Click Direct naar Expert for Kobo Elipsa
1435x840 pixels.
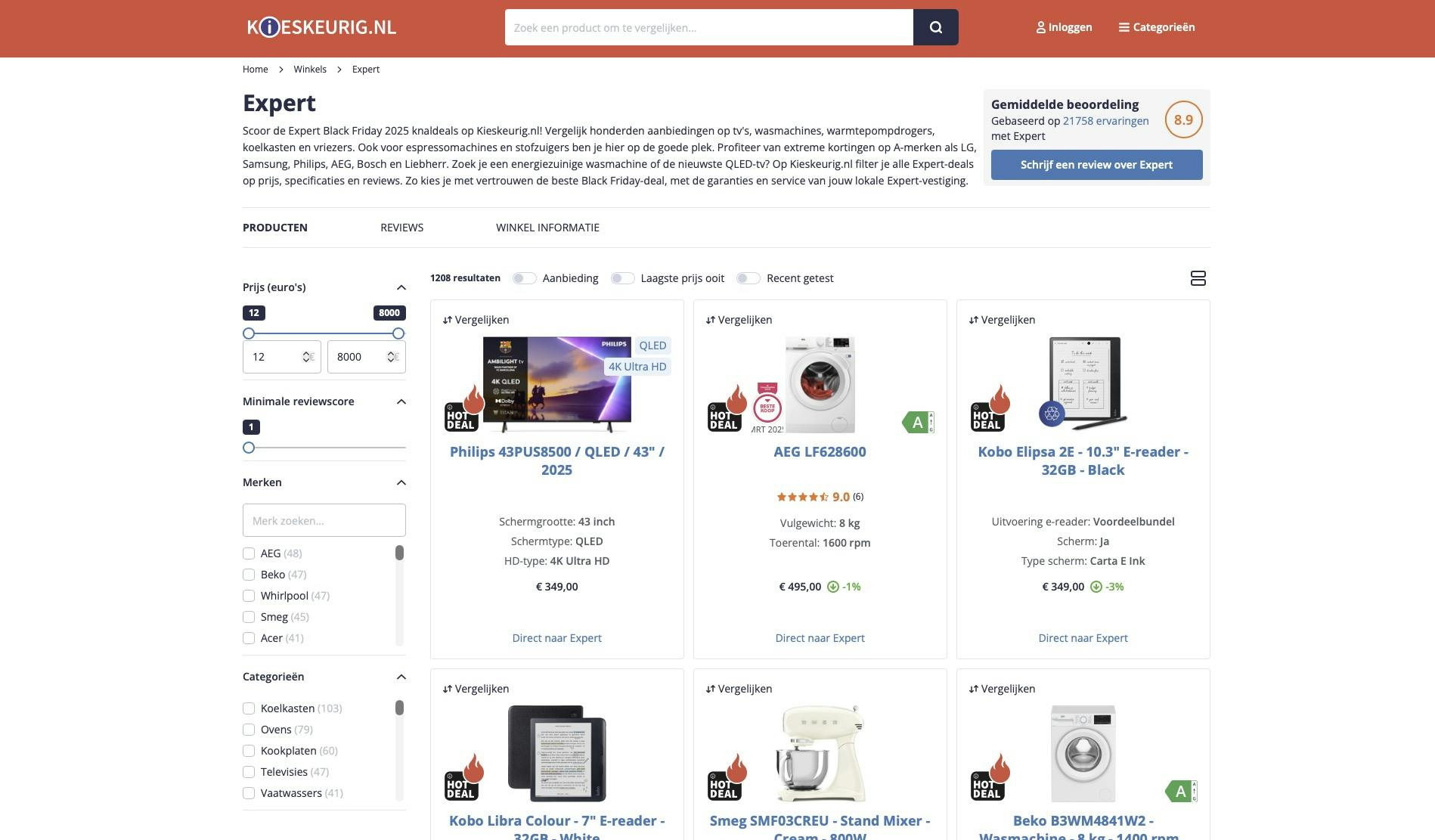(1083, 638)
